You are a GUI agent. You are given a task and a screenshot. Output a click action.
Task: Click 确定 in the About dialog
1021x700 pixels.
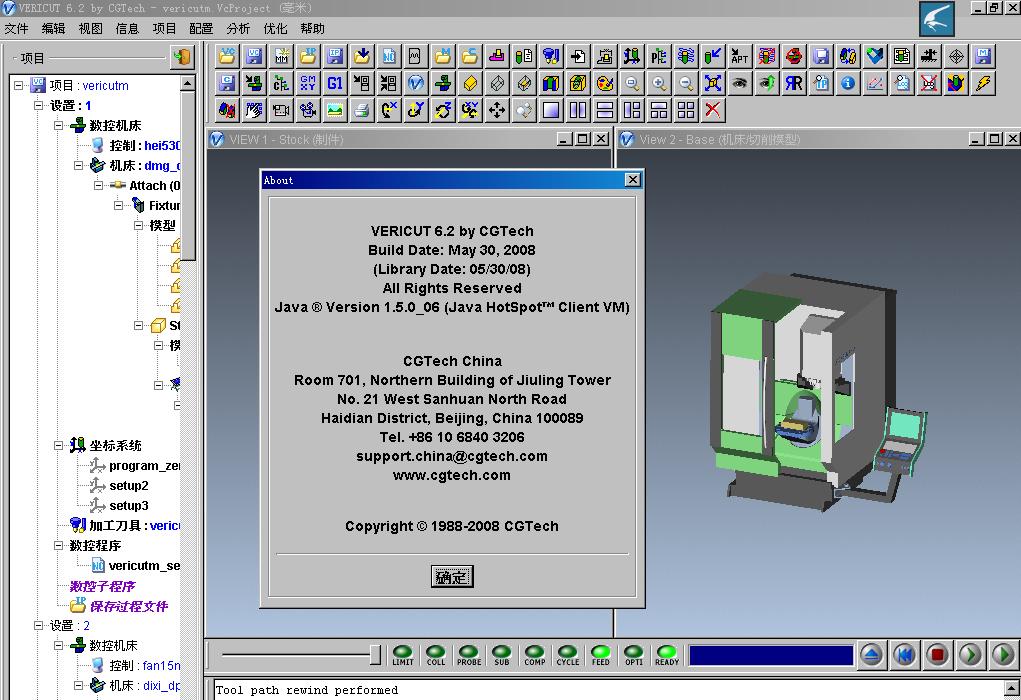tap(452, 577)
